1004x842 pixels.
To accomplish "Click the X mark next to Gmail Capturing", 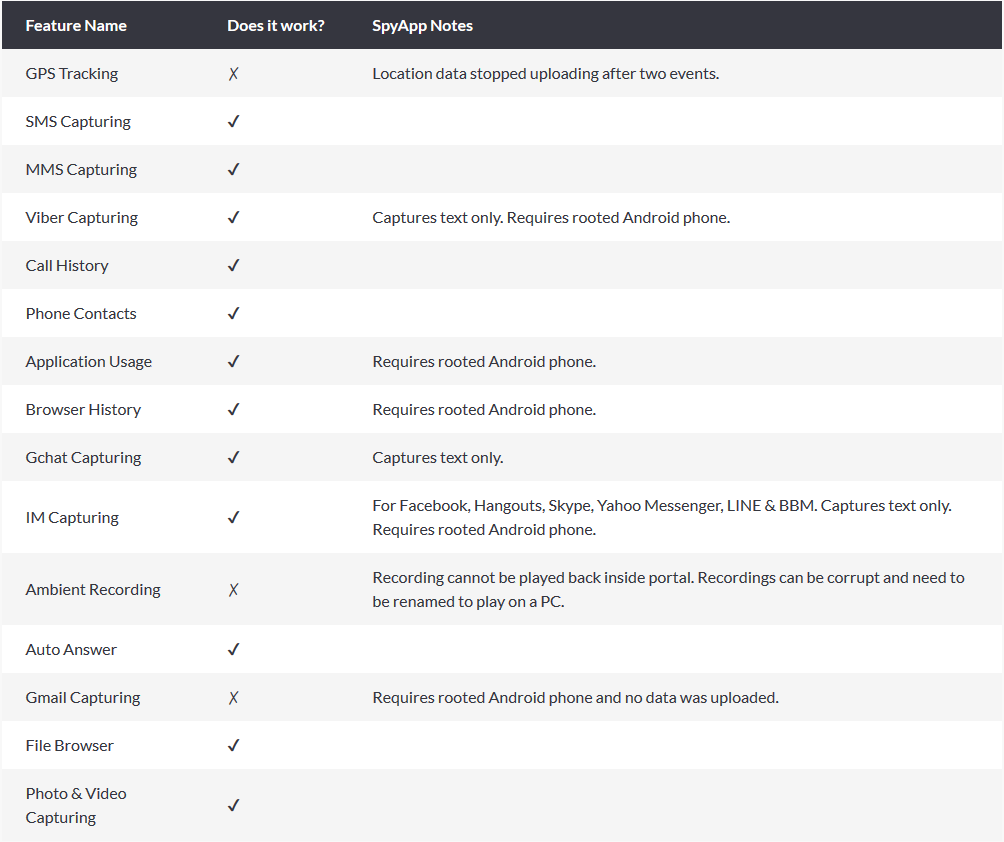I will click(233, 698).
